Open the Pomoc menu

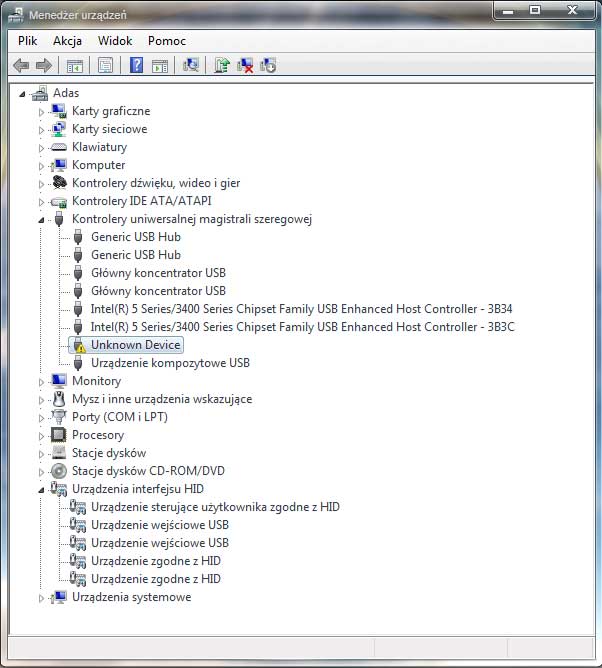(167, 41)
